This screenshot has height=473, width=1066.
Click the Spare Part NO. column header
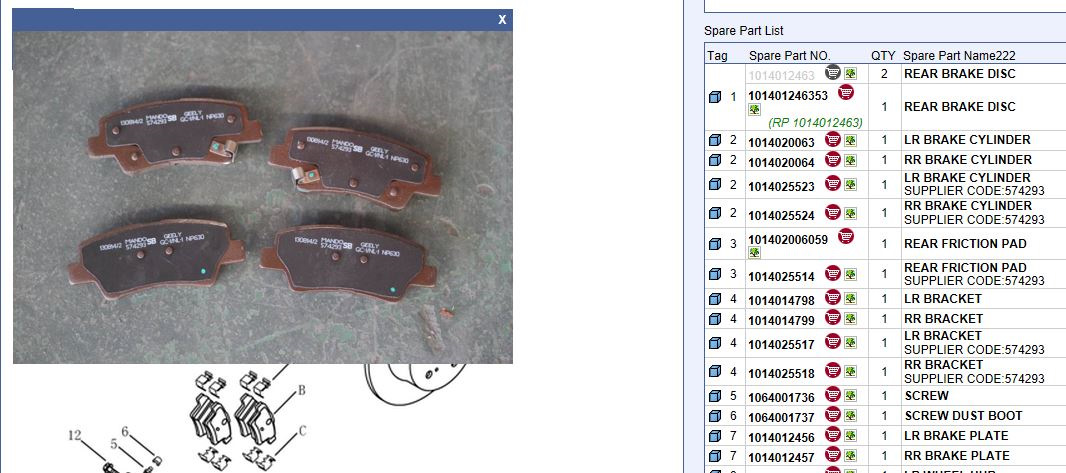click(789, 56)
